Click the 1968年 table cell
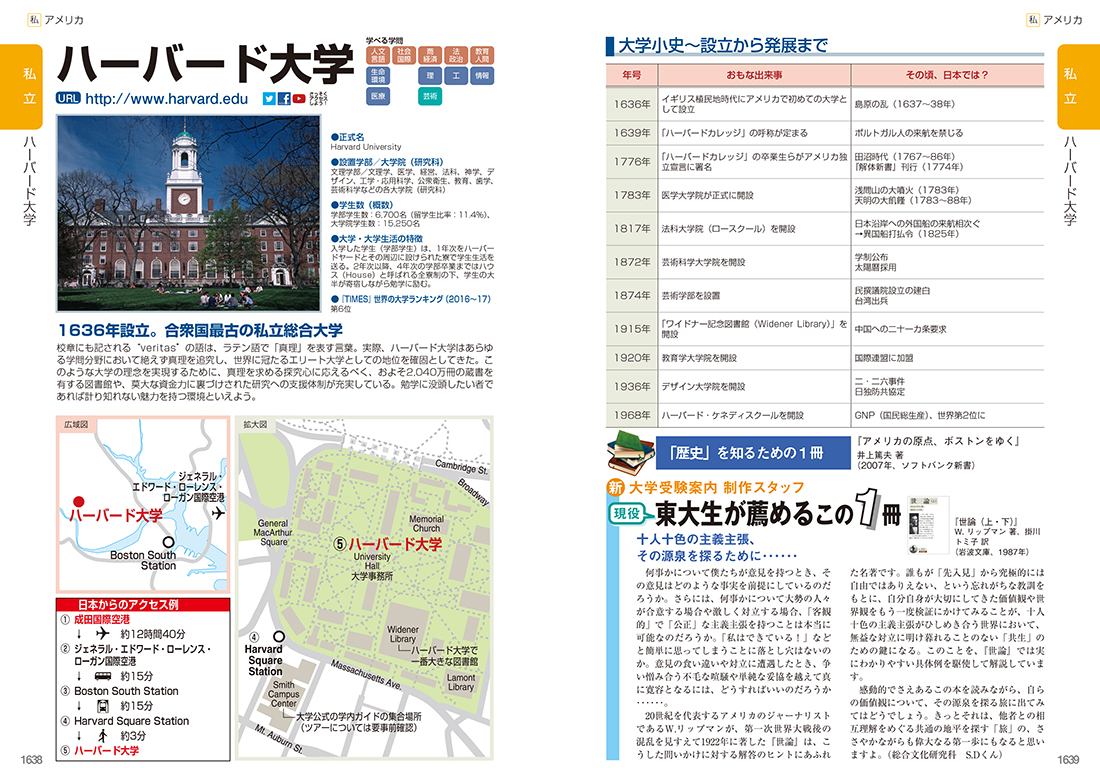The width and height of the screenshot is (1100, 768). click(x=631, y=415)
